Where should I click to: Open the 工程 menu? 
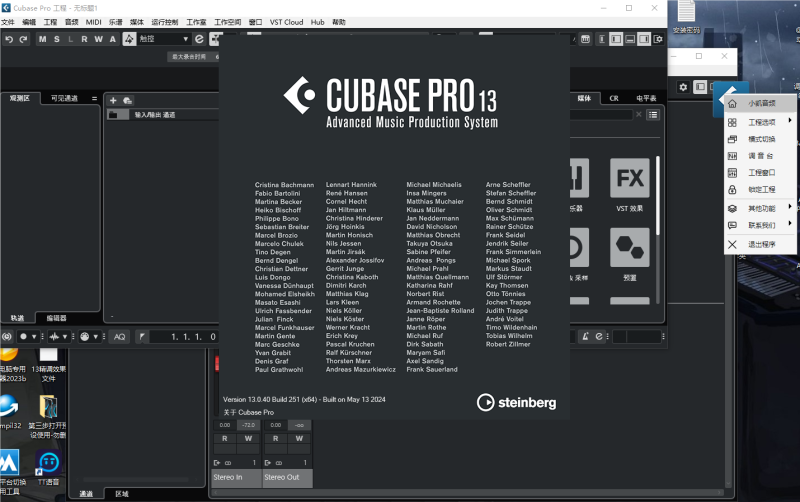[x=51, y=22]
